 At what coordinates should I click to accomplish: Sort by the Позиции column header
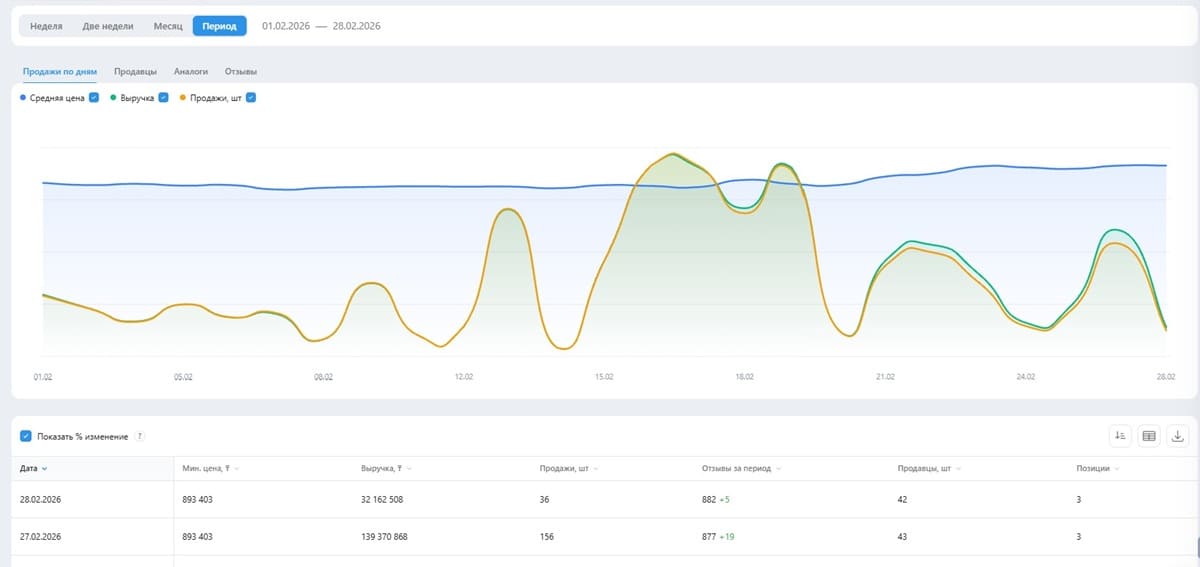pyautogui.click(x=1097, y=468)
